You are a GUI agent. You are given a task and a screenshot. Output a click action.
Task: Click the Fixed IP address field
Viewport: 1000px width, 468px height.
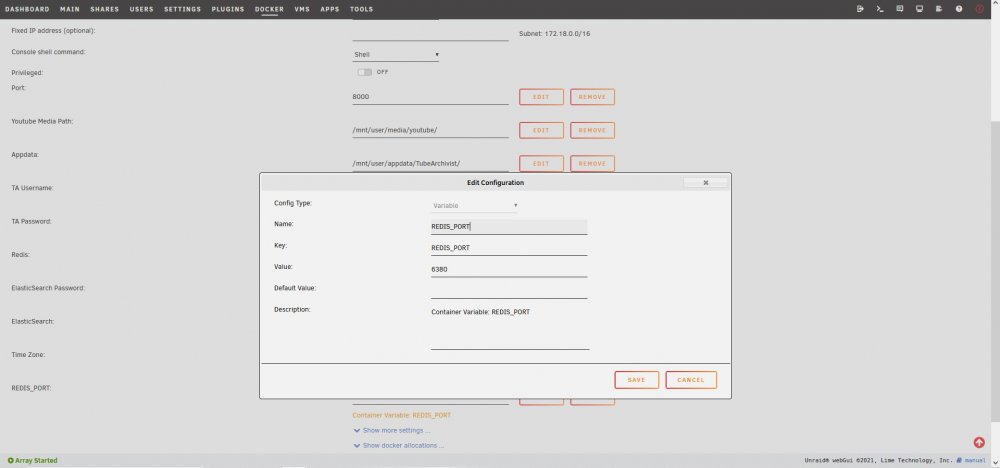point(430,33)
